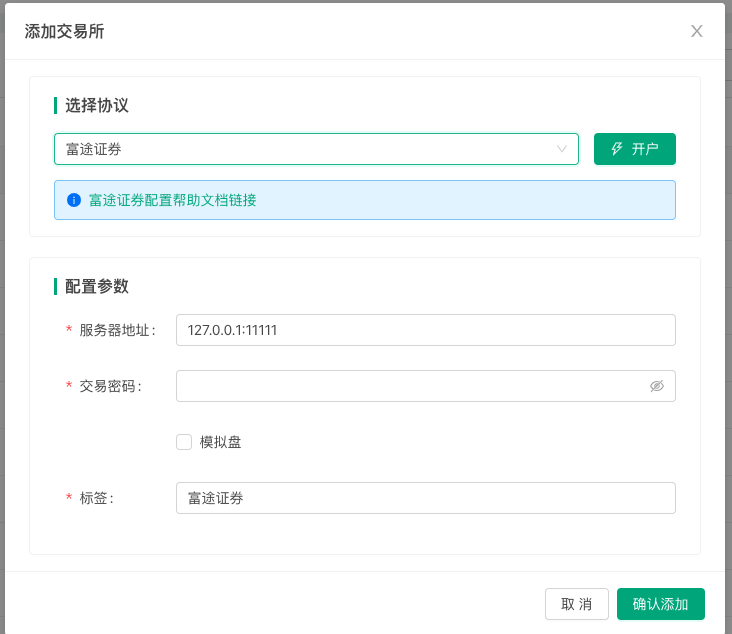Confirm with the 确认添加 button

(661, 604)
